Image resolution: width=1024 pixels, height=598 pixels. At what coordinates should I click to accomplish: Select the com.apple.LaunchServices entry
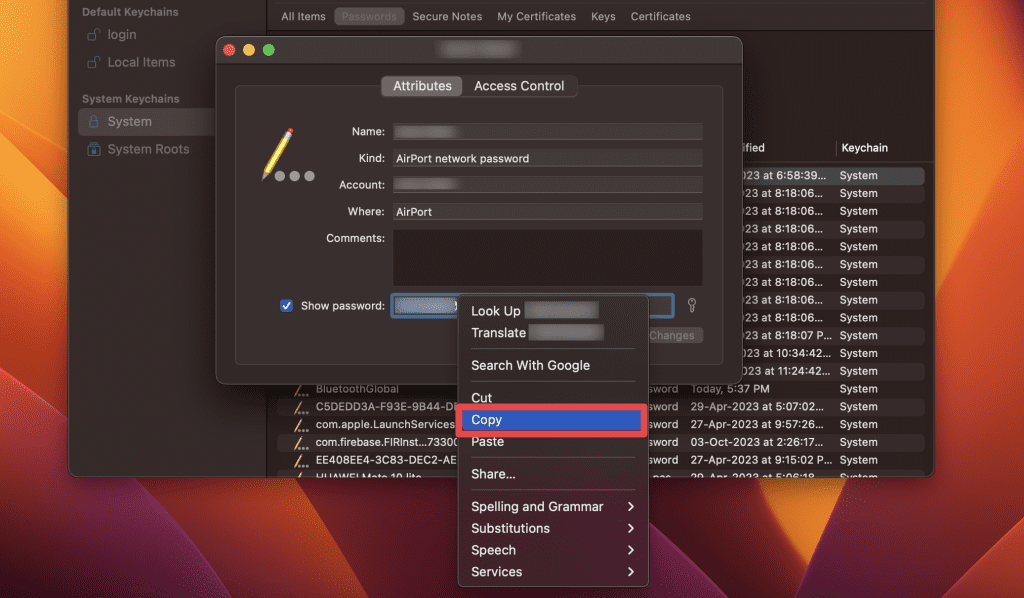pyautogui.click(x=385, y=424)
